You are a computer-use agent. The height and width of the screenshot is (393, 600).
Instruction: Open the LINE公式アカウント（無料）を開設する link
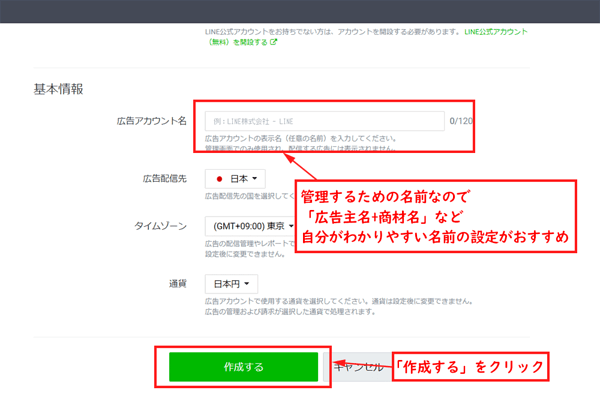click(367, 37)
